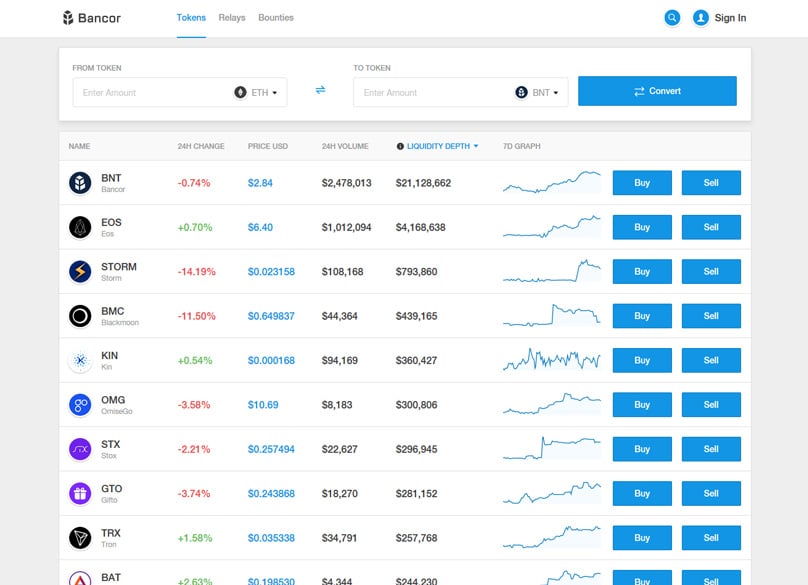The height and width of the screenshot is (585, 808).
Task: Sell BMC token
Action: (x=711, y=316)
